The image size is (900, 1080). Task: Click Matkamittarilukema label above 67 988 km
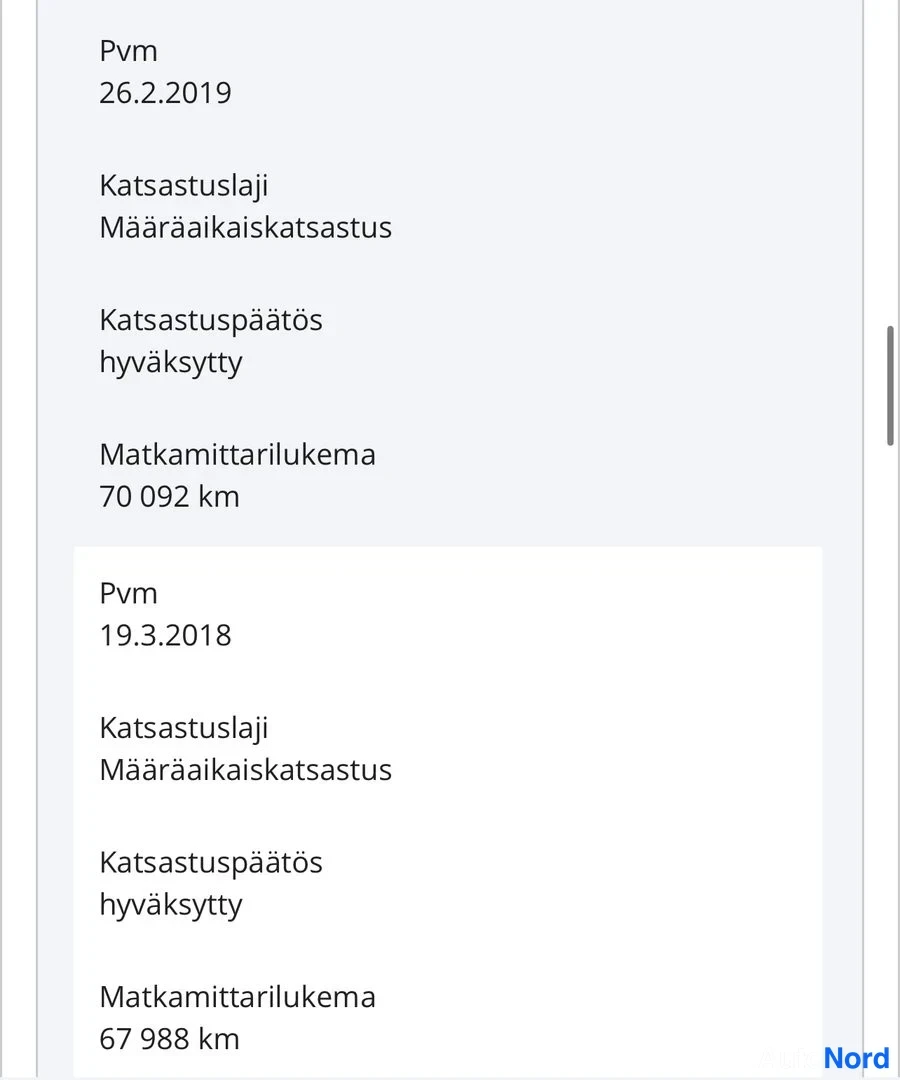[238, 997]
